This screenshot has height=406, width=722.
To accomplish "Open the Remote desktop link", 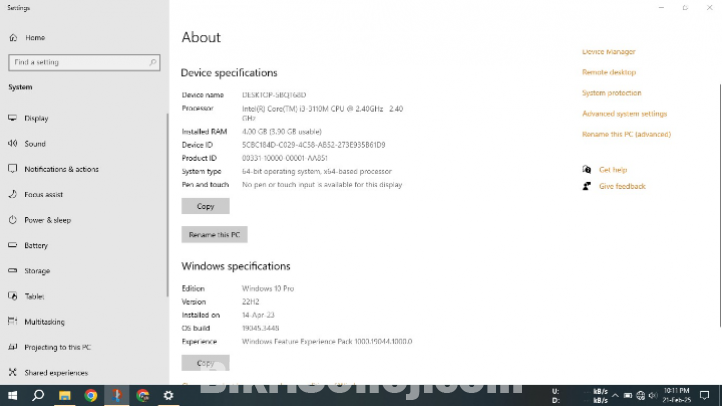I will click(x=608, y=72).
